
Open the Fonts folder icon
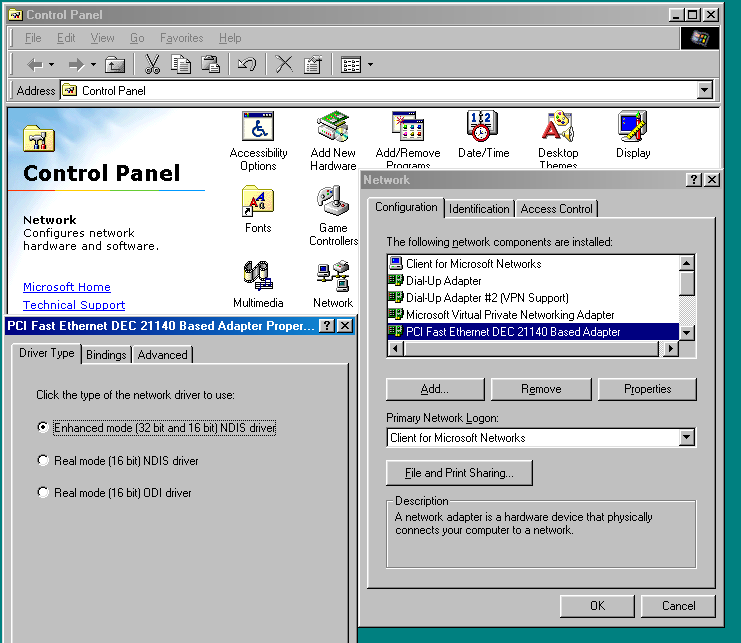(x=258, y=201)
